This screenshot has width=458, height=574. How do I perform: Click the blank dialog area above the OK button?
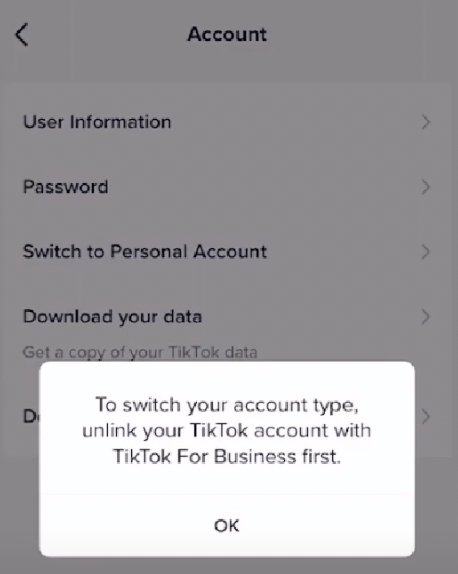click(x=227, y=480)
